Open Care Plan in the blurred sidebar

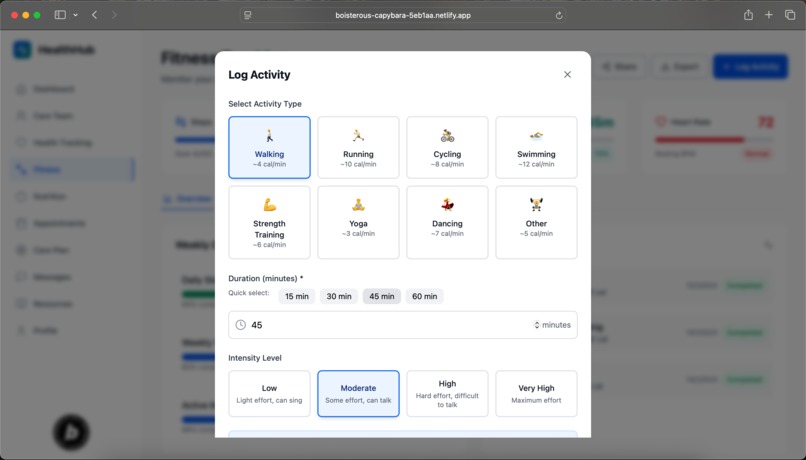72,250
